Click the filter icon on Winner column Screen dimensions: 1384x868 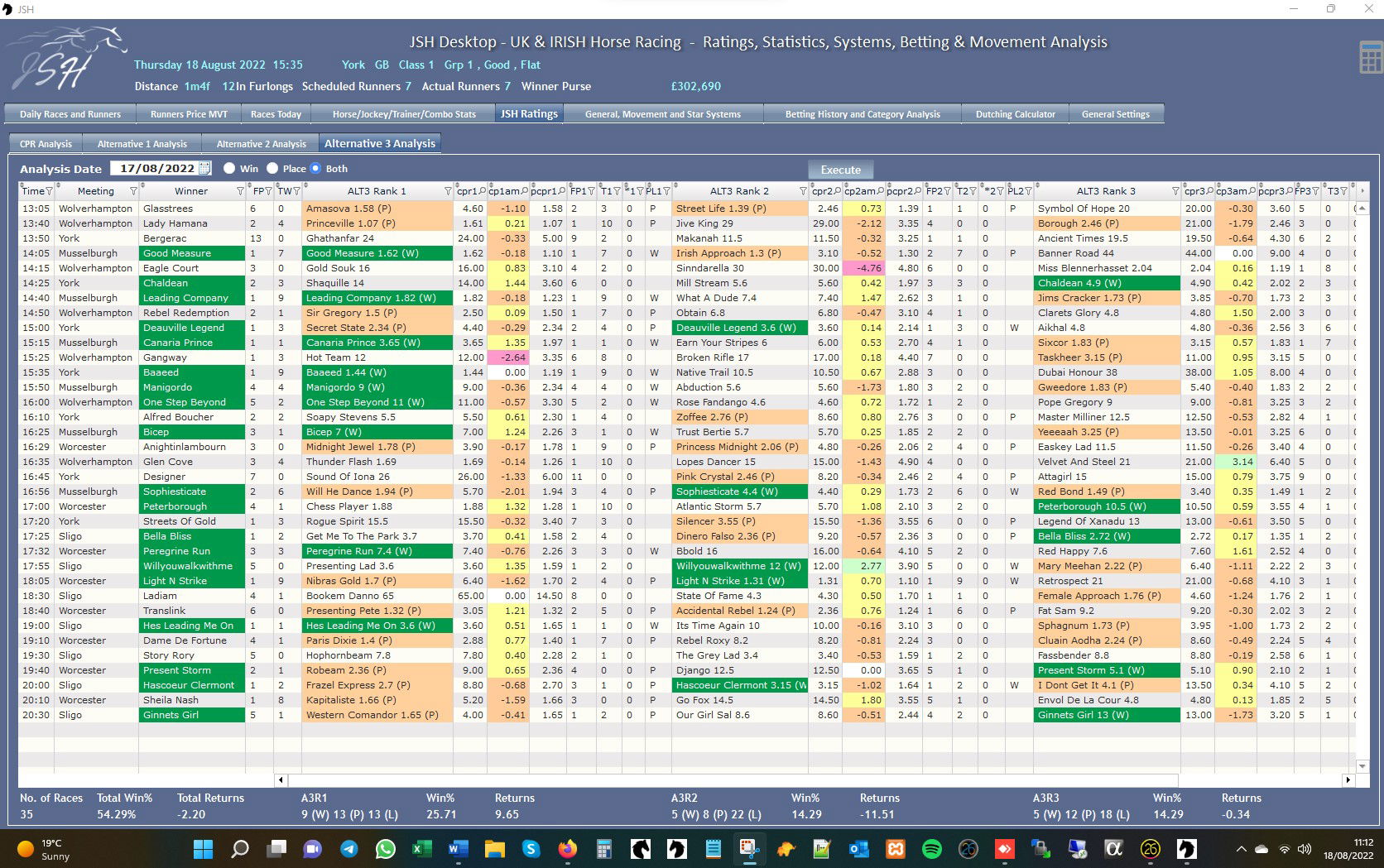[240, 191]
